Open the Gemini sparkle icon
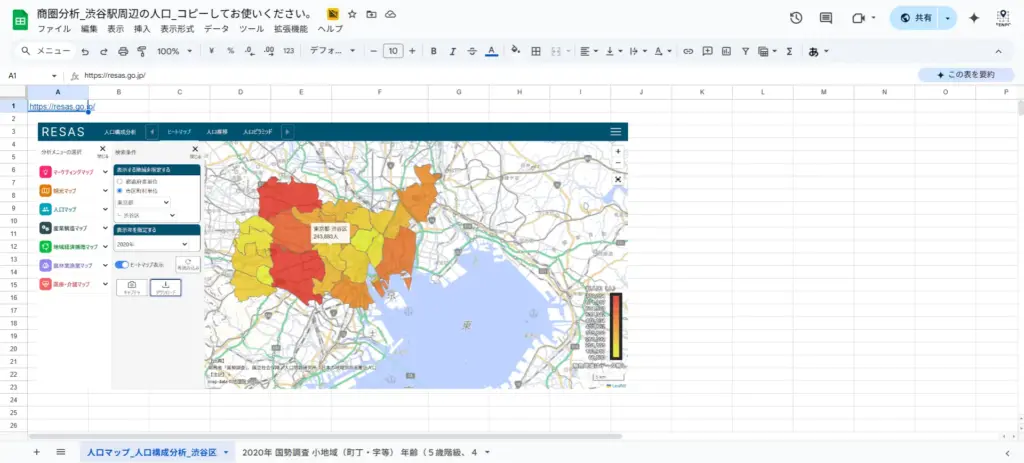 pyautogui.click(x=974, y=18)
